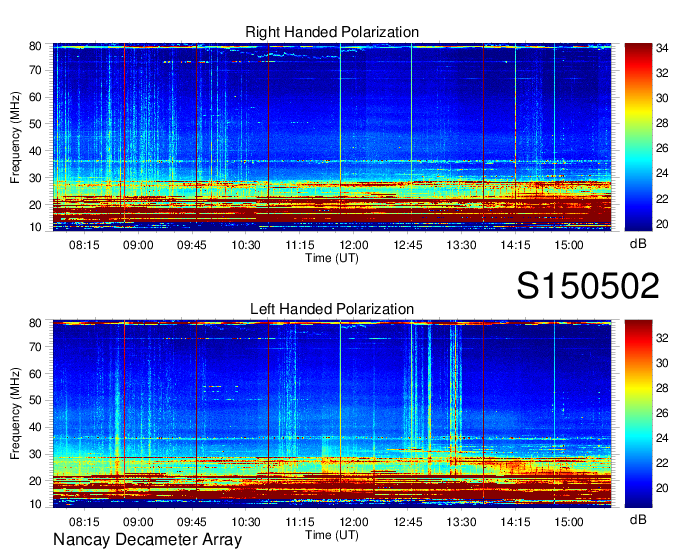Click the 'Nancay Decameter Array' caption
This screenshot has width=680, height=552.
[x=147, y=540]
